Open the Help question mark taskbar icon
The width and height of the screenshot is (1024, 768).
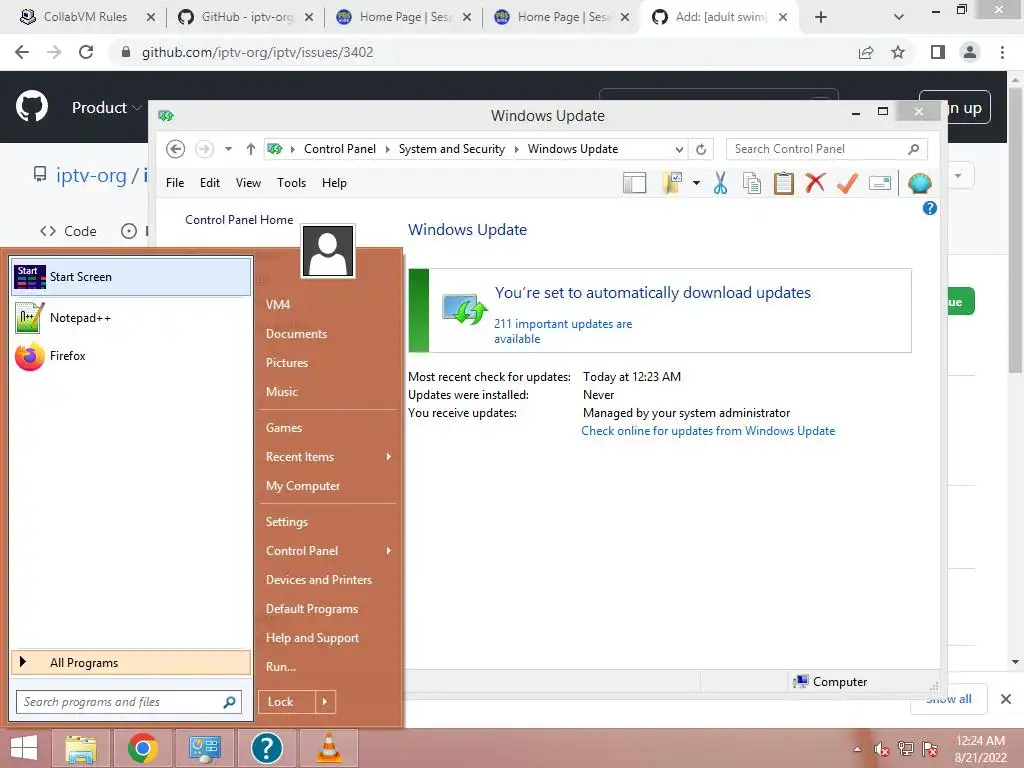click(266, 748)
